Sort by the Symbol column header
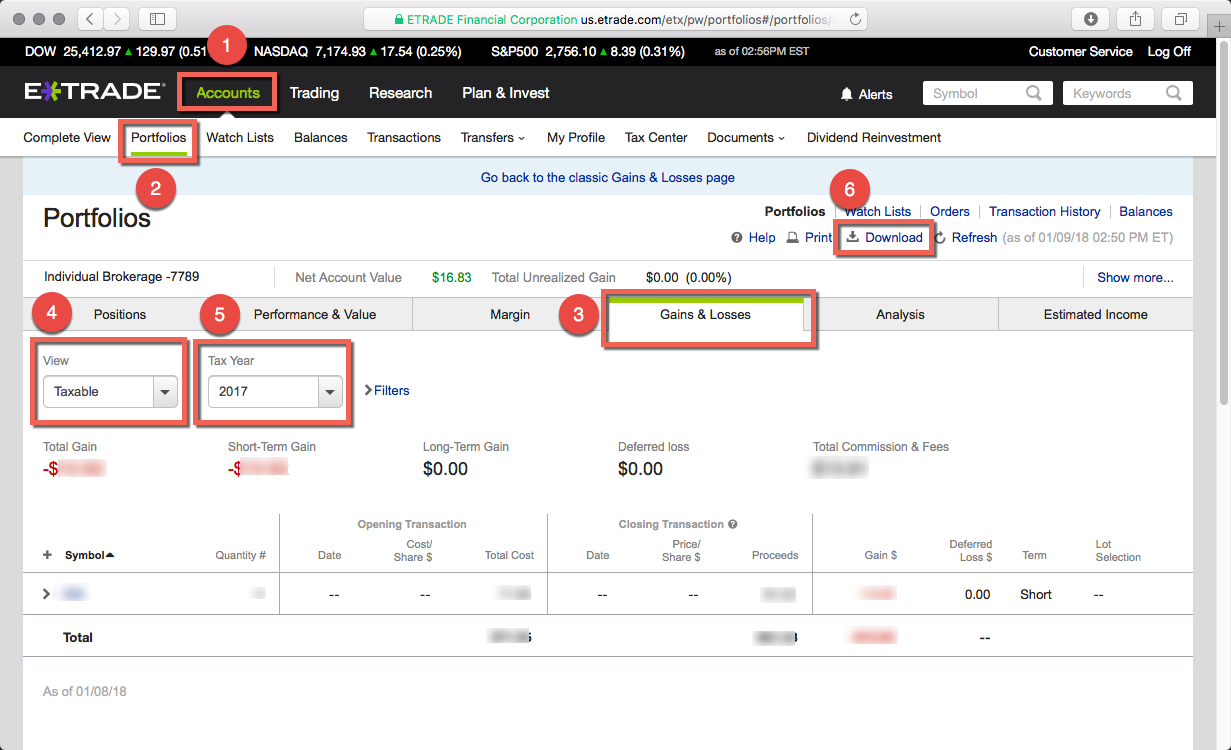Screen dimensions: 1231x750 (89, 555)
